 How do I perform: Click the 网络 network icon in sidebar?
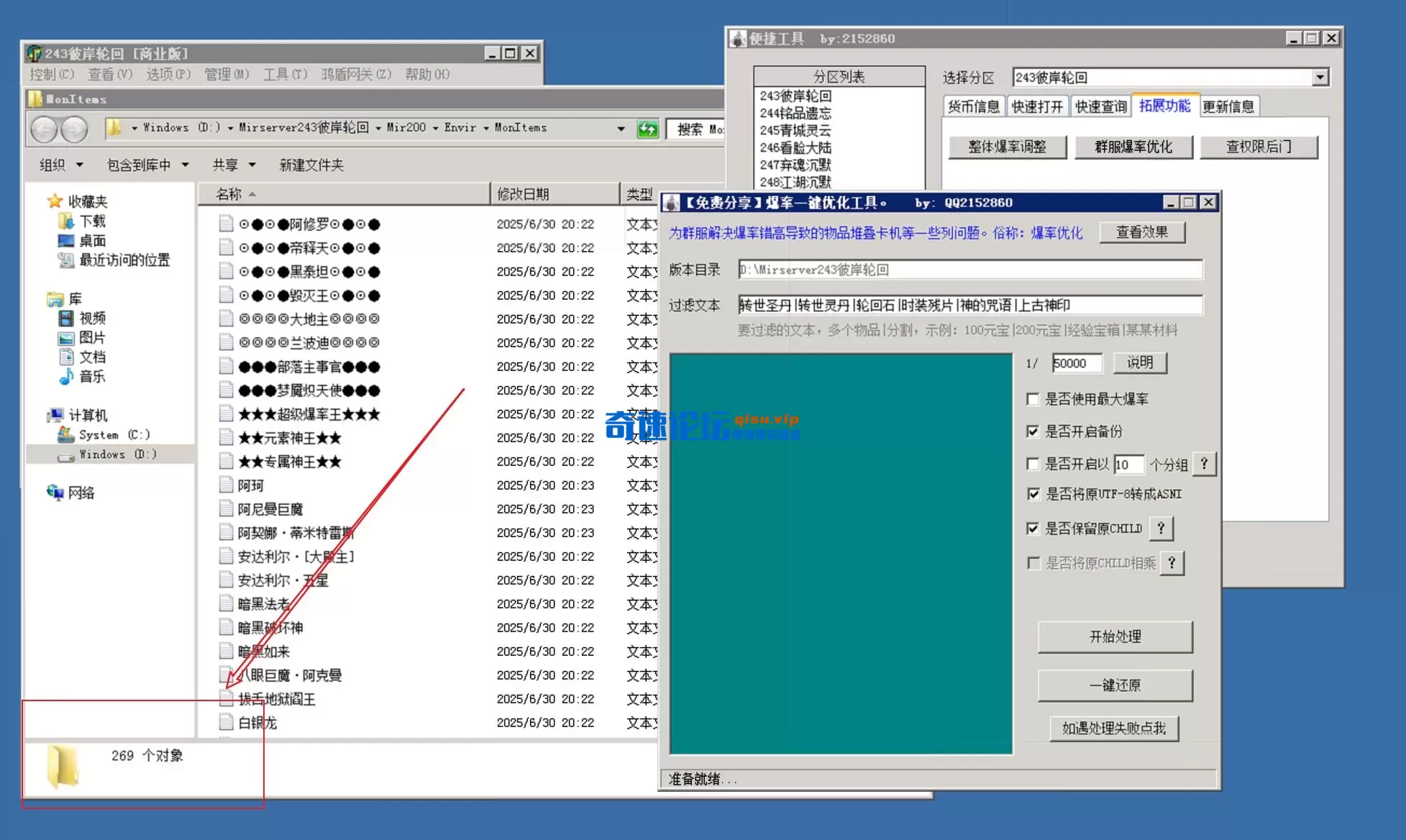click(57, 493)
